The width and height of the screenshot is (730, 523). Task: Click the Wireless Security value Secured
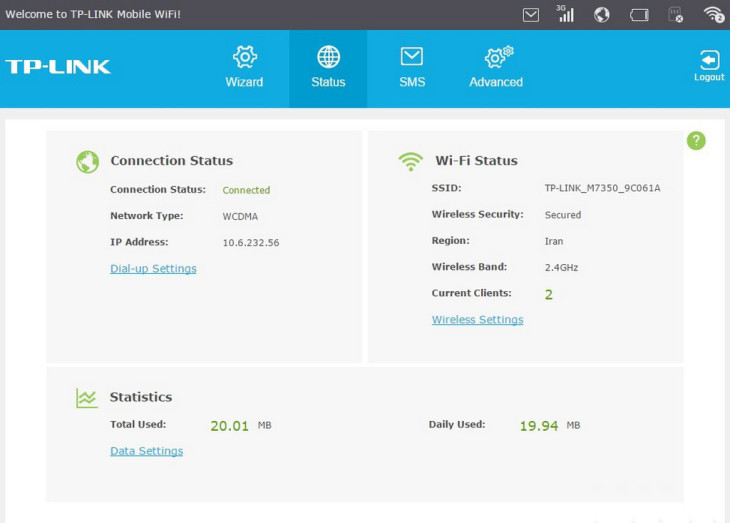[563, 215]
